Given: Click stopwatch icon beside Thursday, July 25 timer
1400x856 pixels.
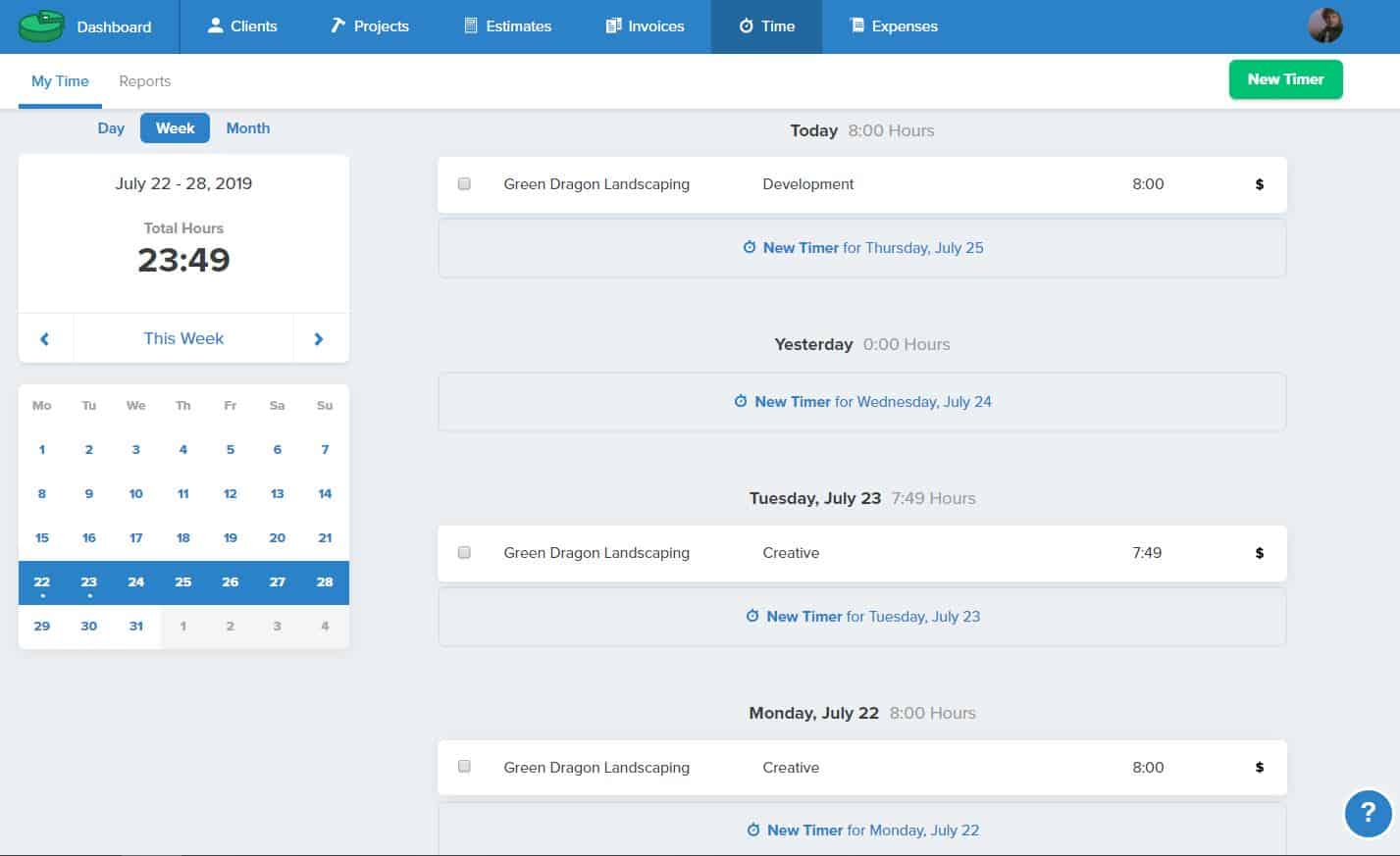Looking at the screenshot, I should point(750,247).
